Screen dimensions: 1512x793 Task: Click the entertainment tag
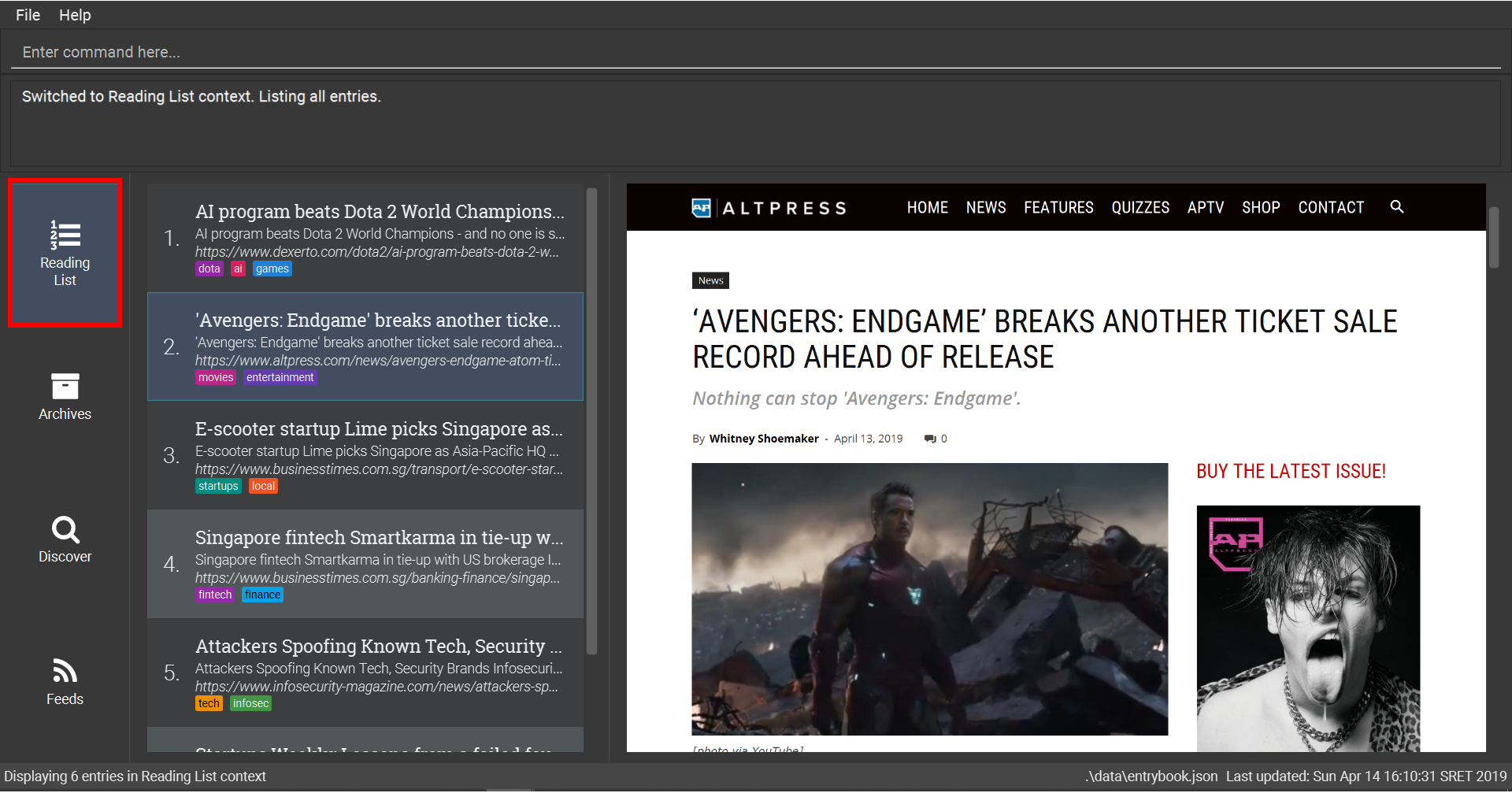tap(280, 377)
